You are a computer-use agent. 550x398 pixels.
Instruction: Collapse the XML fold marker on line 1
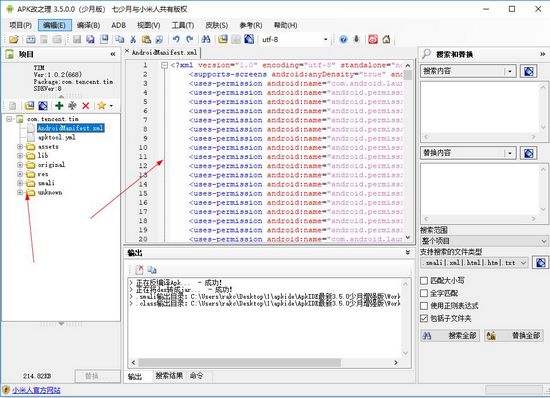[164, 65]
